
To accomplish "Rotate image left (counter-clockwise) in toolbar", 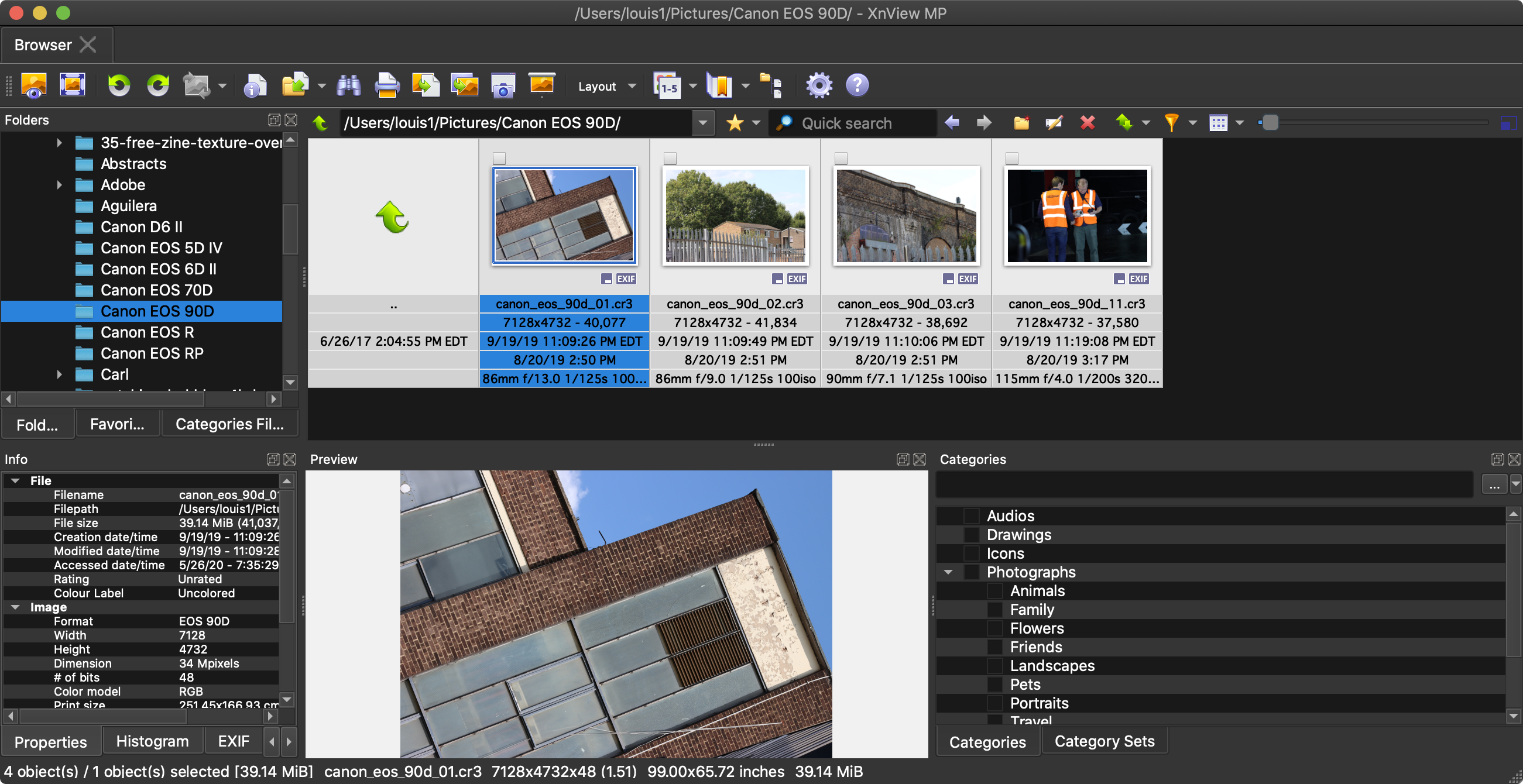I will (x=119, y=85).
